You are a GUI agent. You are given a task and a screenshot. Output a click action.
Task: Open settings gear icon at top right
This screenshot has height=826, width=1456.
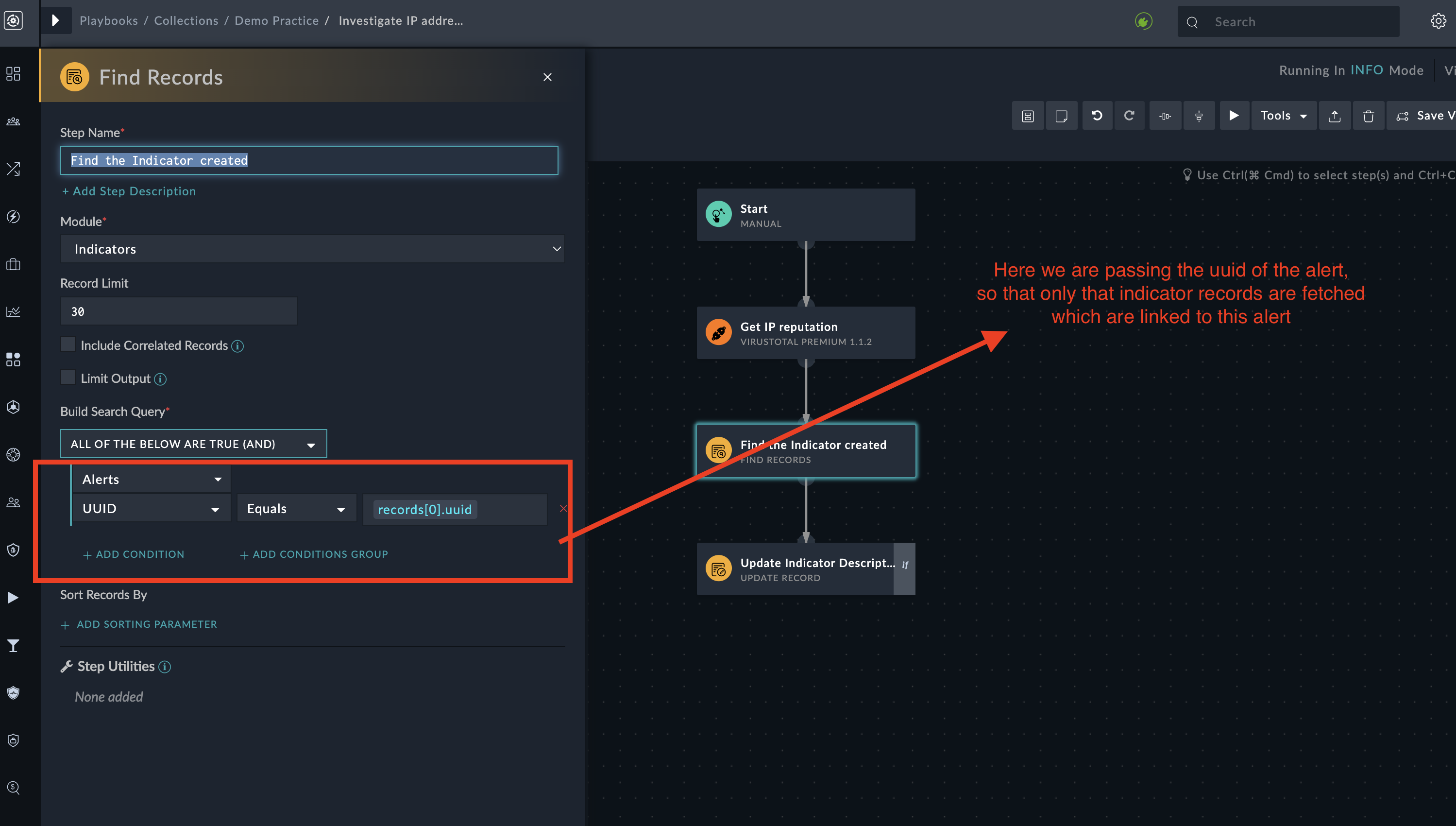pyautogui.click(x=1438, y=21)
